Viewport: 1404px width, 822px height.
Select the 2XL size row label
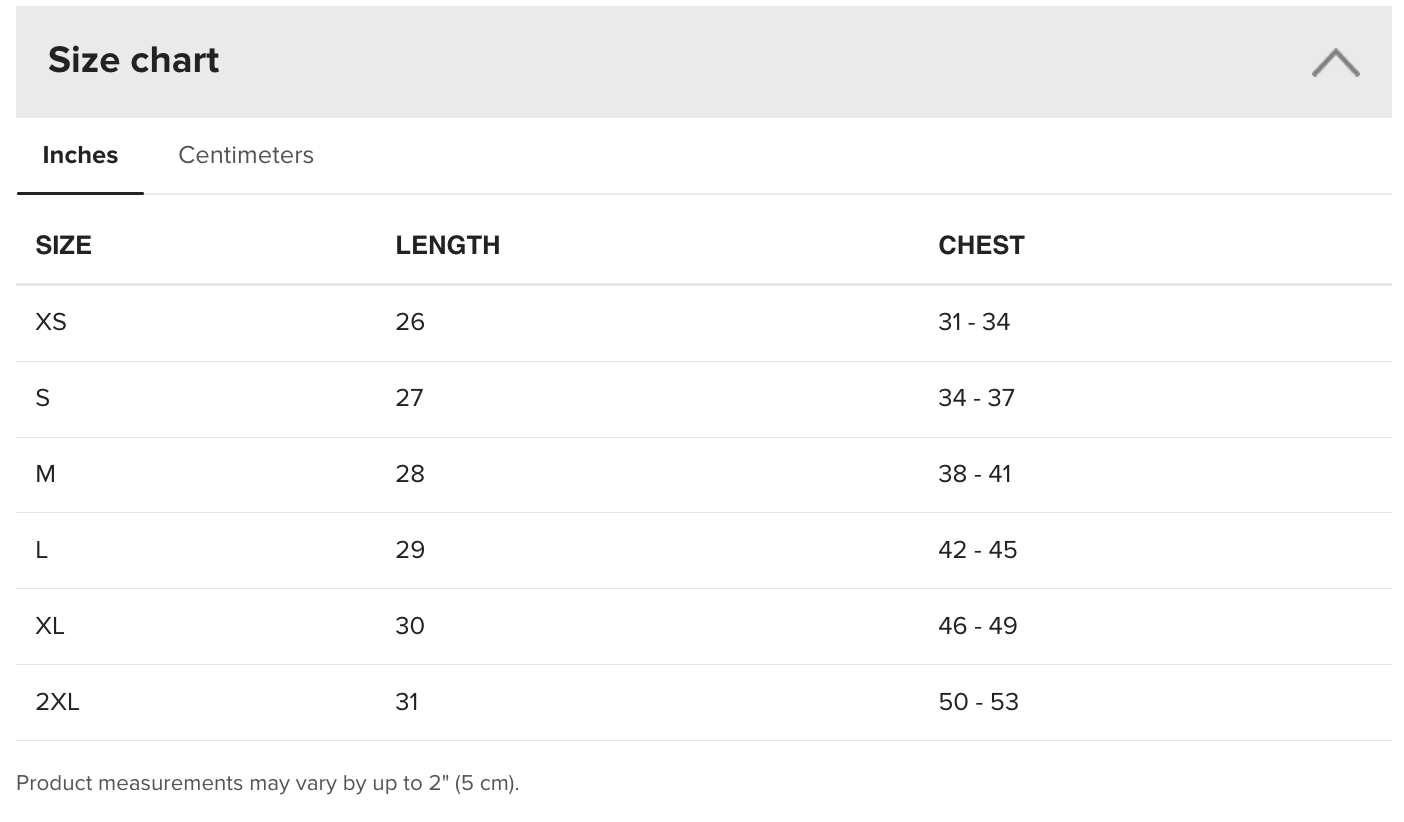click(57, 702)
